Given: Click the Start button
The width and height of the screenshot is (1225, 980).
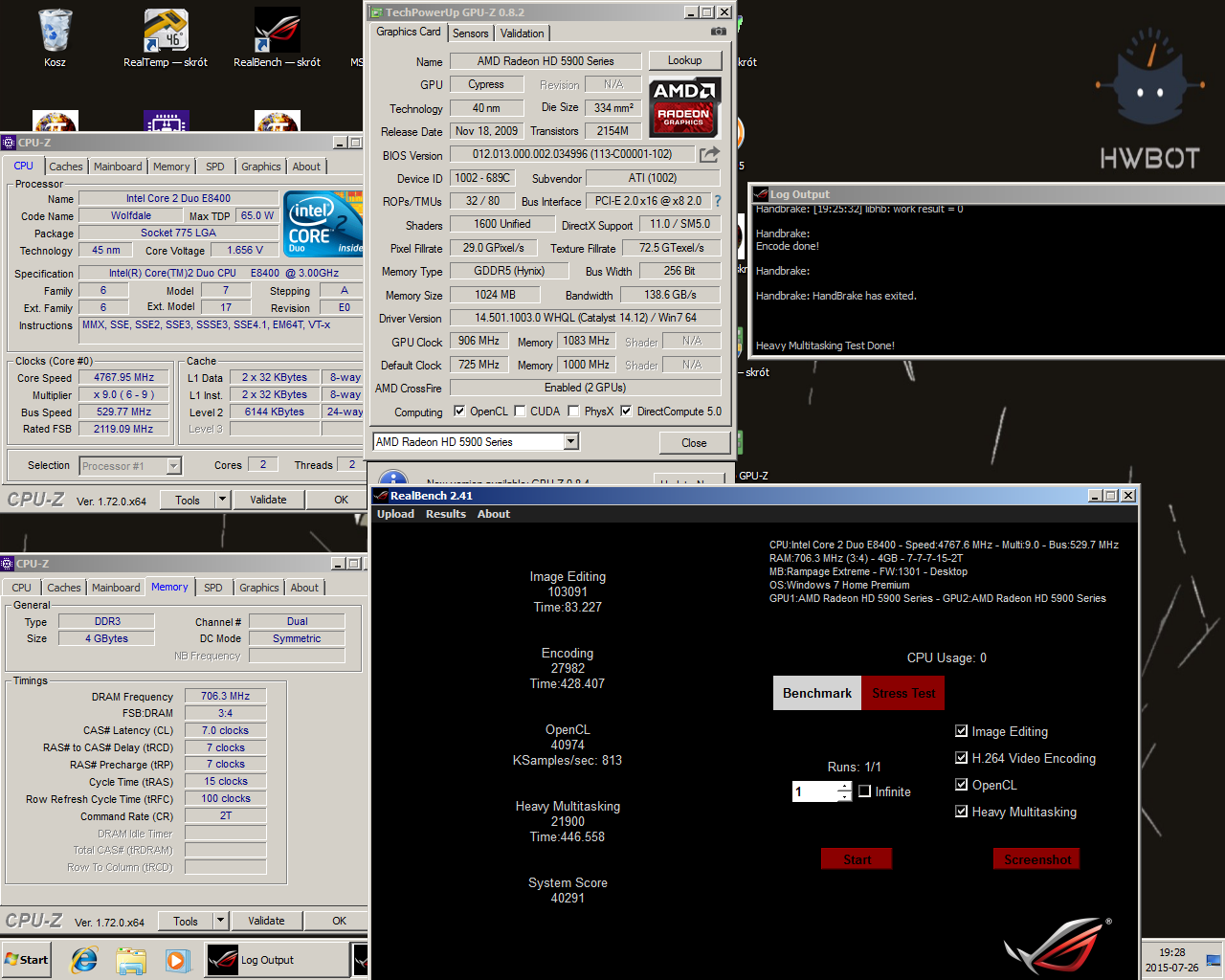Looking at the screenshot, I should pos(27,960).
